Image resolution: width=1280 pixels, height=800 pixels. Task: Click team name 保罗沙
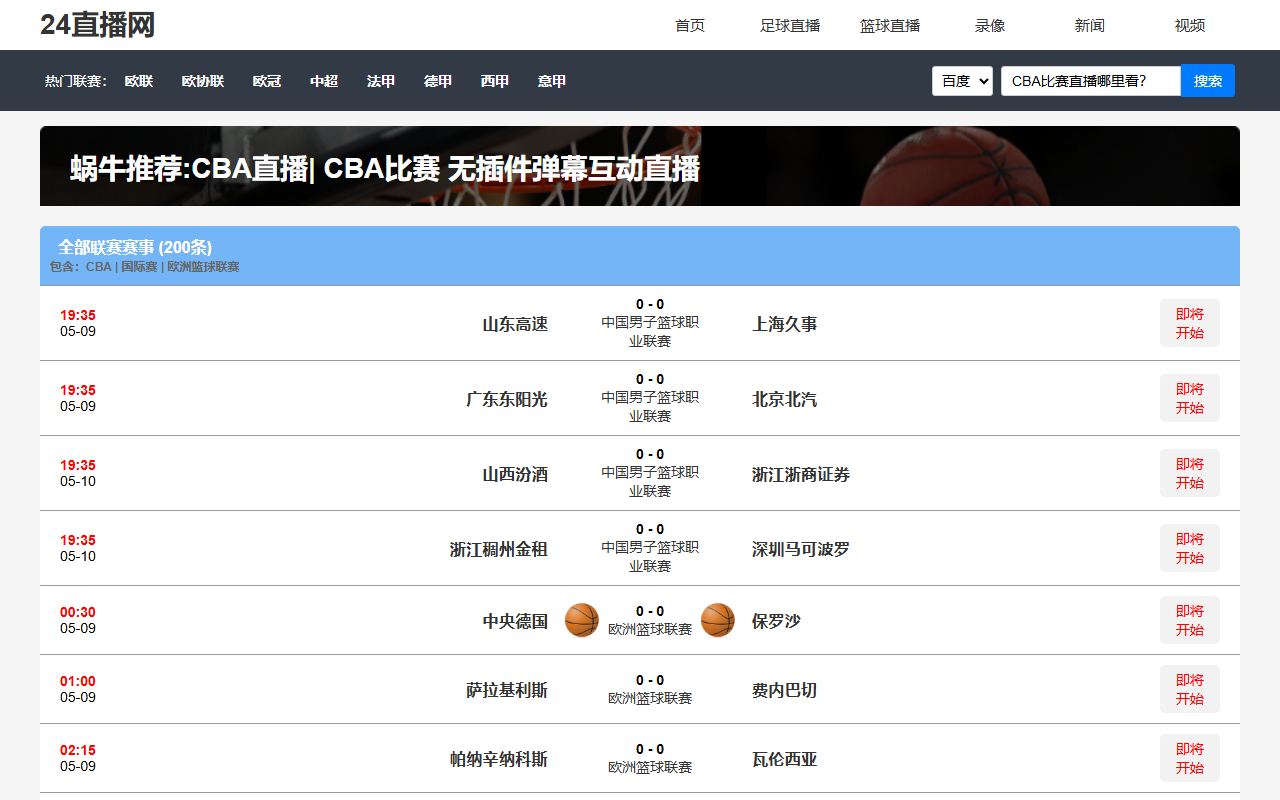pyautogui.click(x=777, y=621)
